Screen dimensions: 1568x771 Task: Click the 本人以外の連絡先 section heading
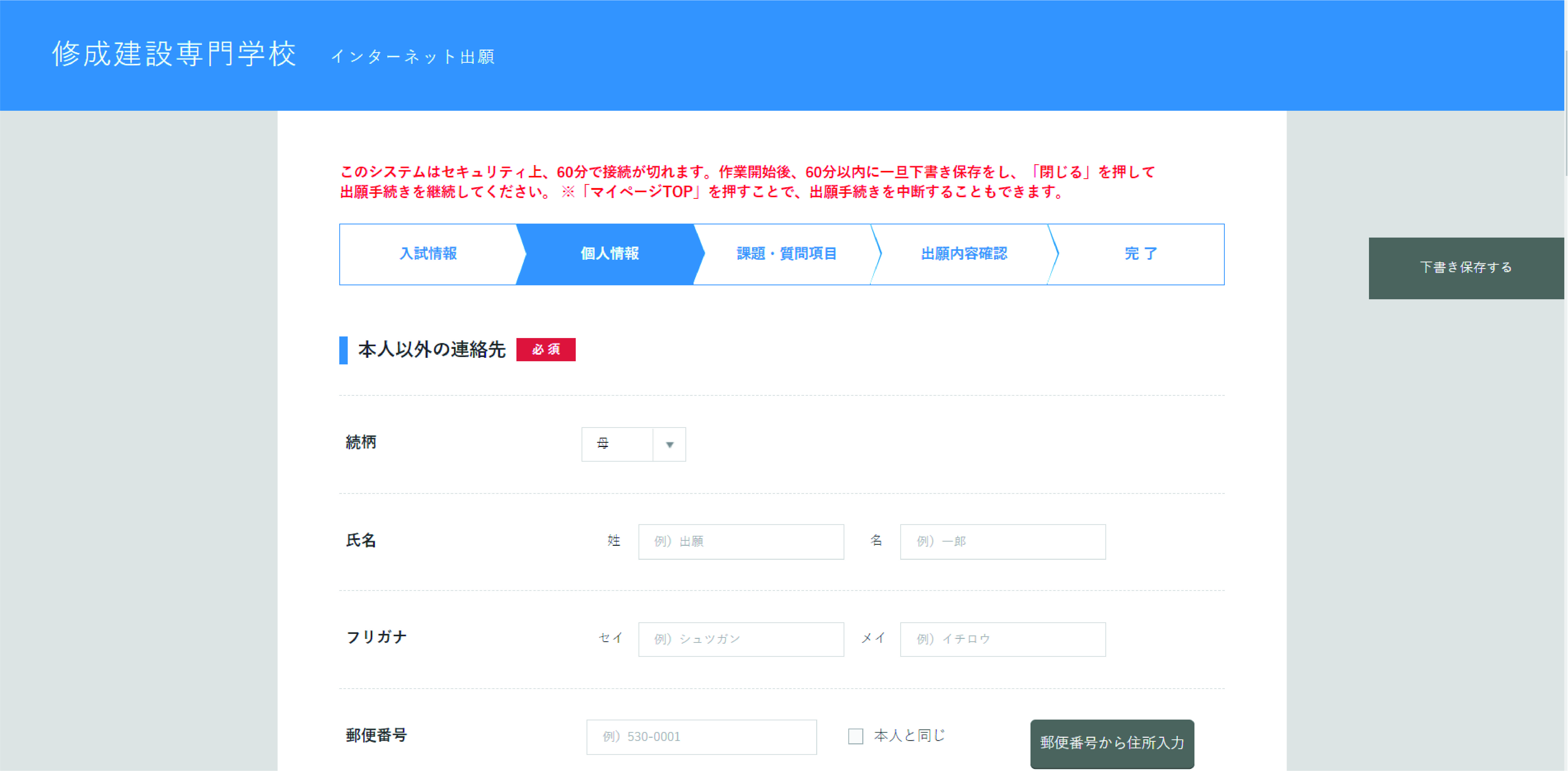(x=431, y=350)
